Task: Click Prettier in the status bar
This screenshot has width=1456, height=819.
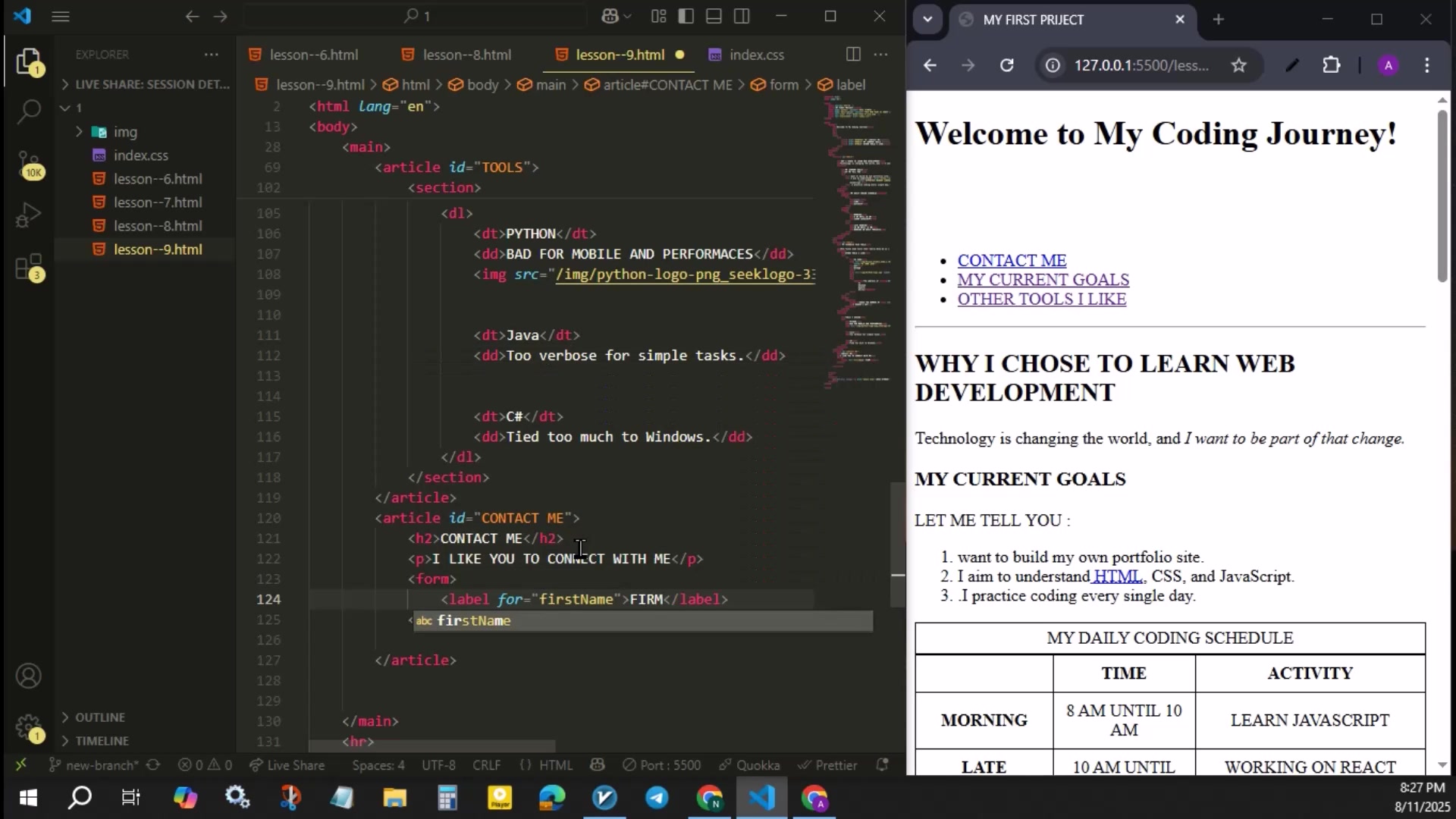Action: (828, 765)
